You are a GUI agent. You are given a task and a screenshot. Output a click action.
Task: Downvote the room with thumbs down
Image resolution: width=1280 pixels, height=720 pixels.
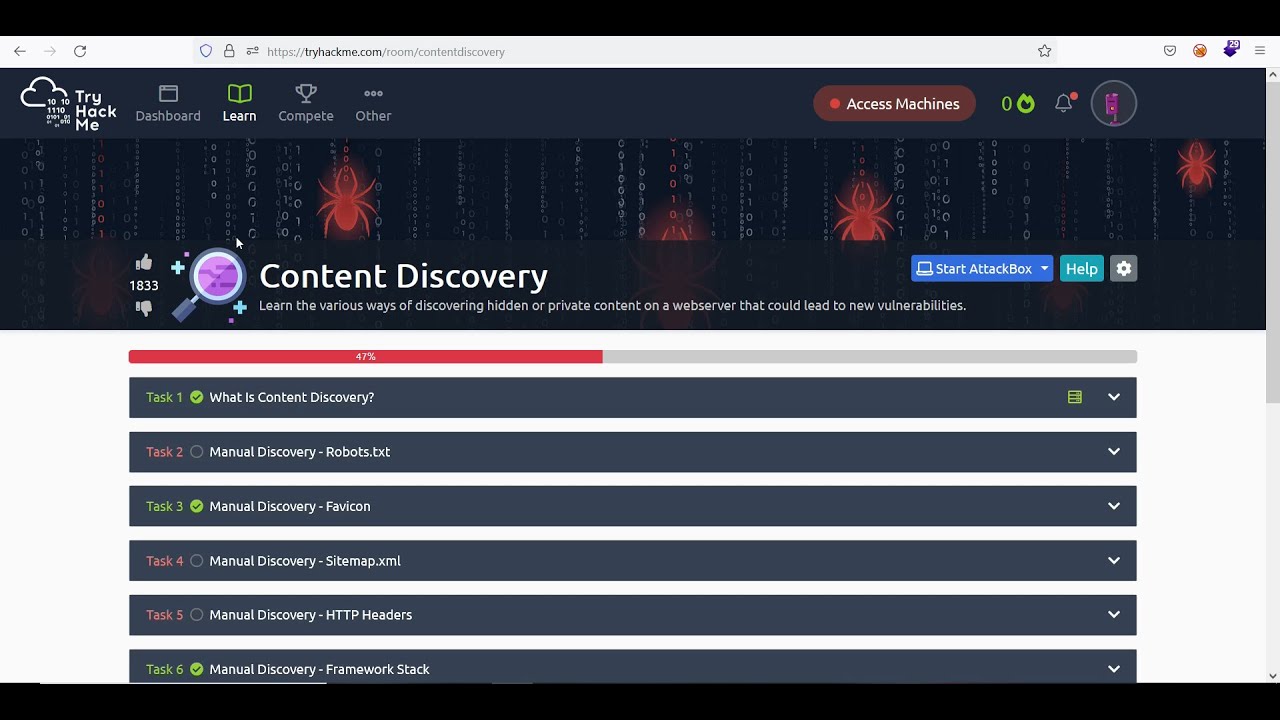144,308
